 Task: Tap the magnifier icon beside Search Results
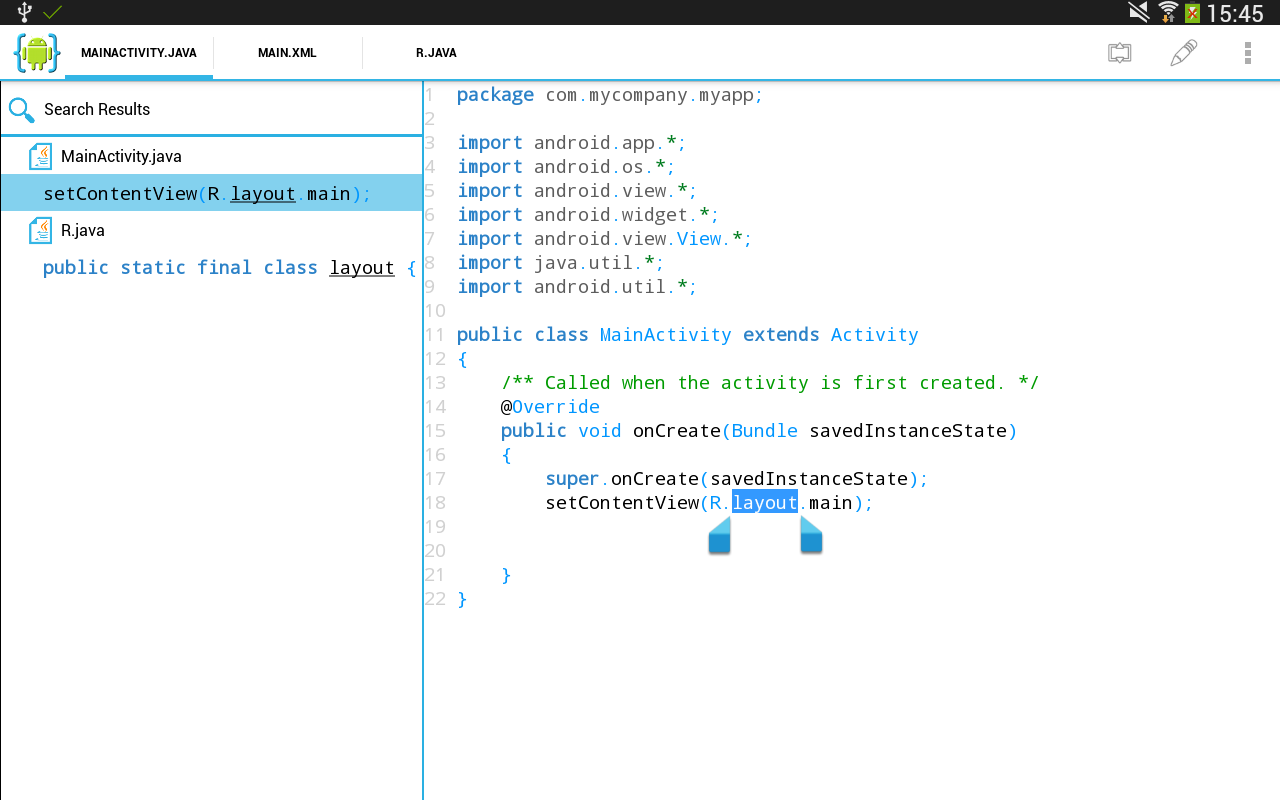(20, 109)
